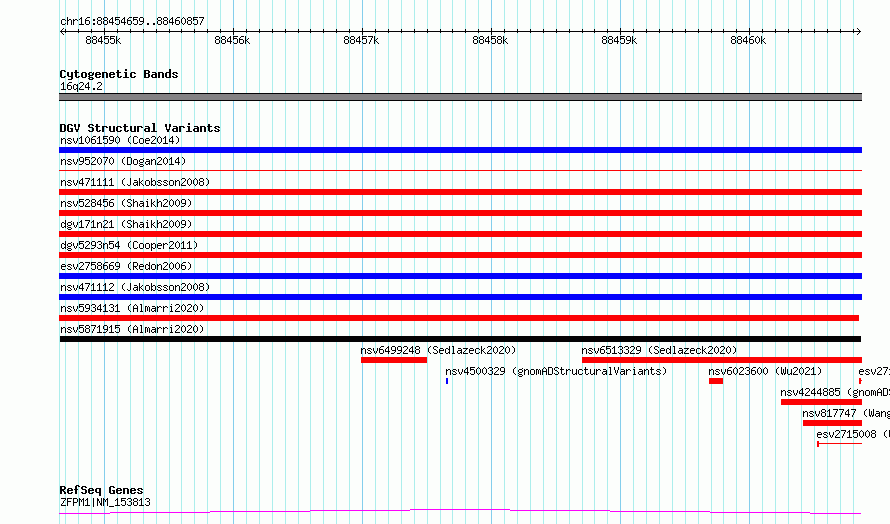
Task: Open dgv5293n54 (Cooper2011) variant
Action: (x=129, y=245)
